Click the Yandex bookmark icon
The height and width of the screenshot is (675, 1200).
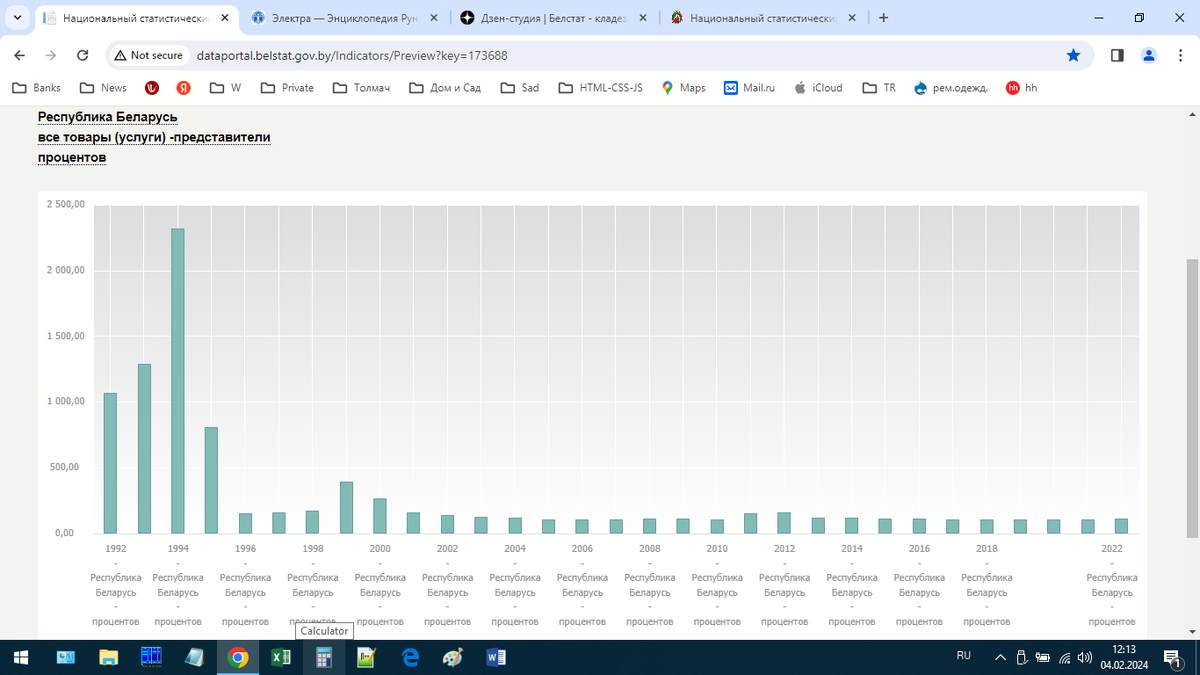[x=184, y=88]
